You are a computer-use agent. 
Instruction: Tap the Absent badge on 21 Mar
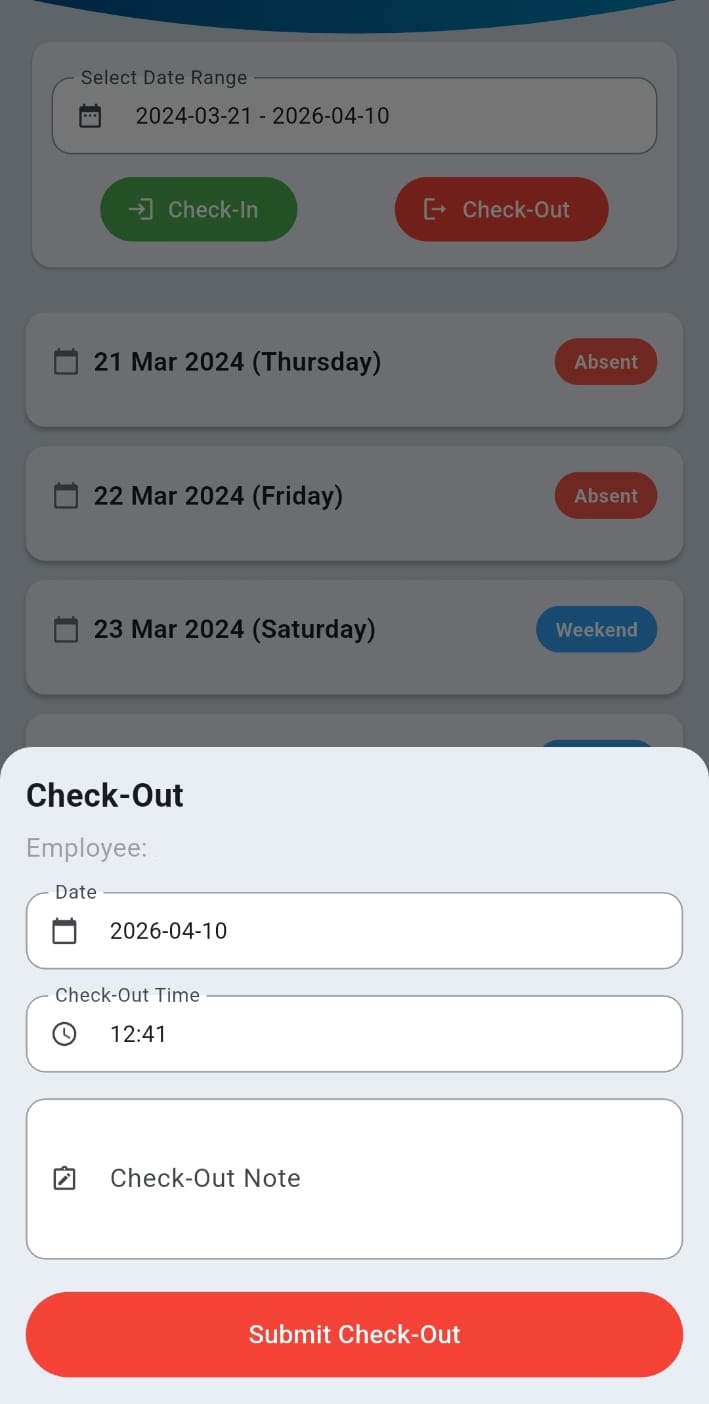point(605,362)
